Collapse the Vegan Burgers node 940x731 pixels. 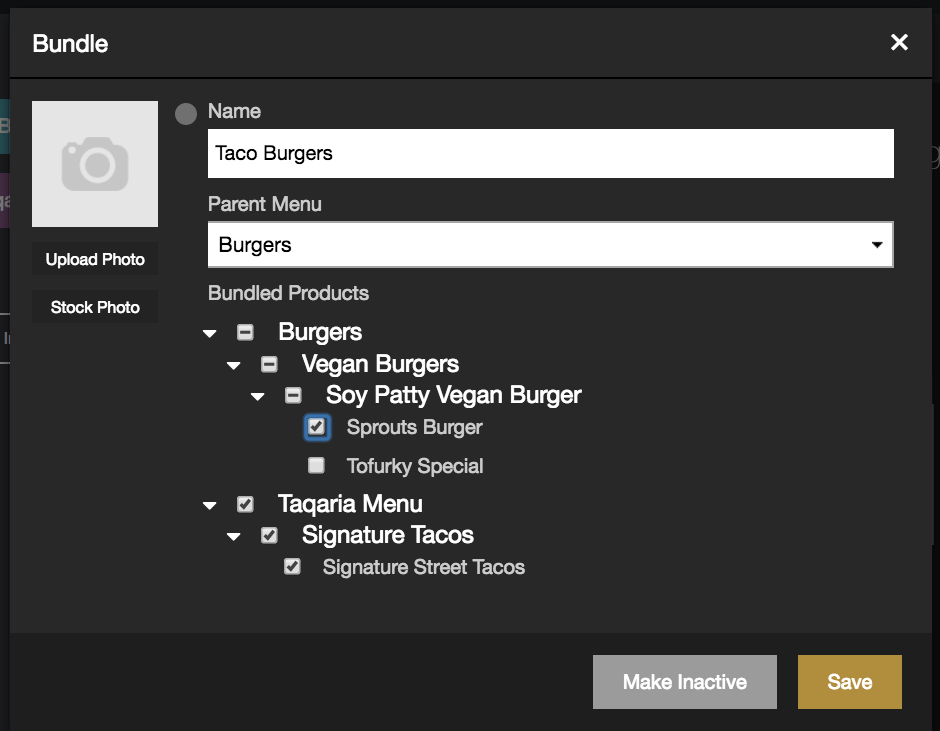point(234,365)
